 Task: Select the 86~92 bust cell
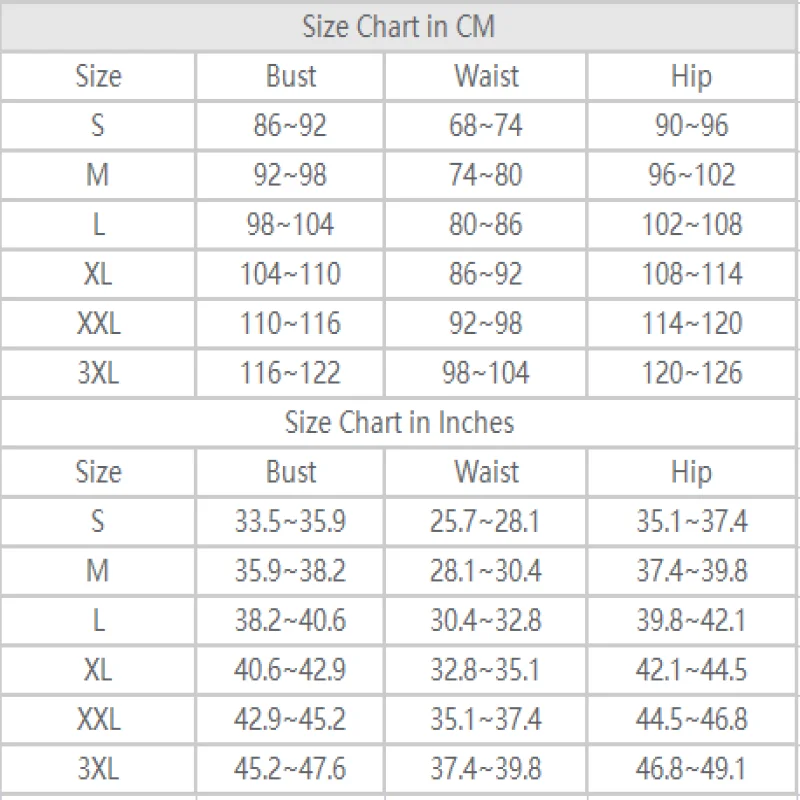pyautogui.click(x=290, y=126)
